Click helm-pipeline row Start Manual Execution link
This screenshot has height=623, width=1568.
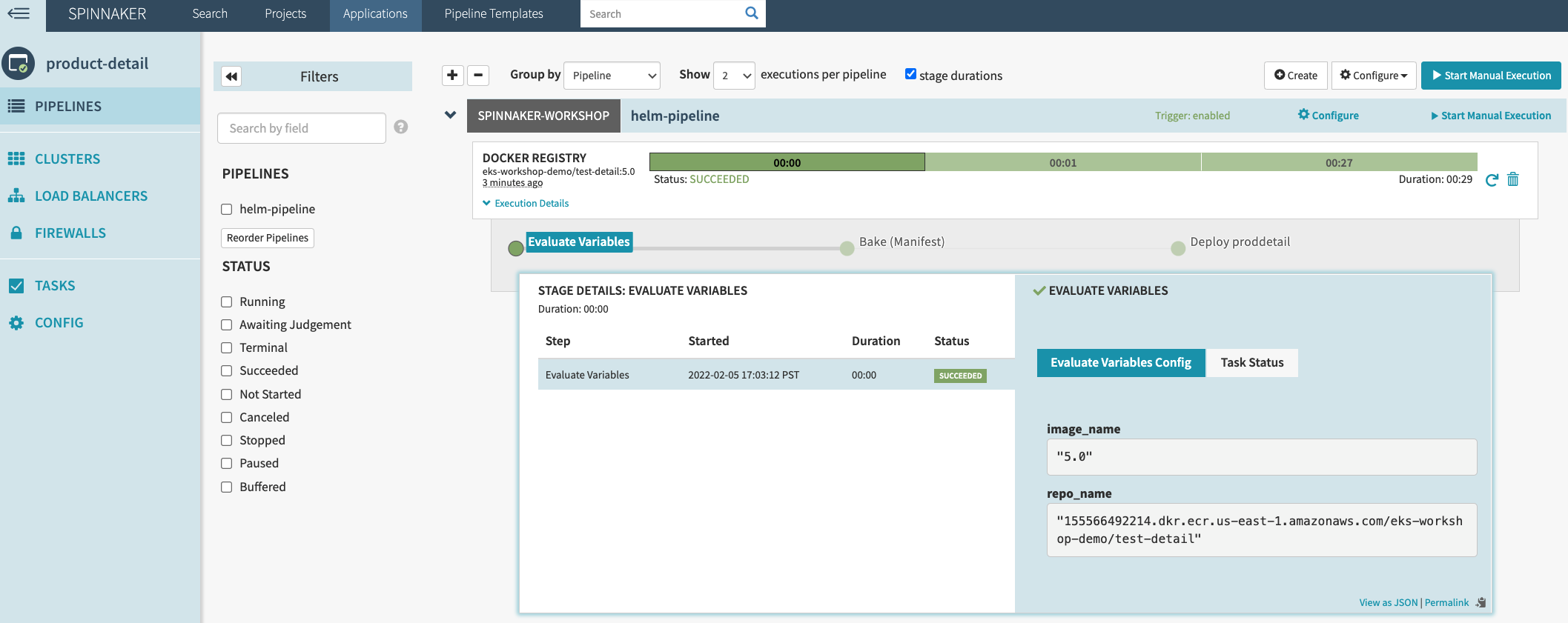point(1491,116)
